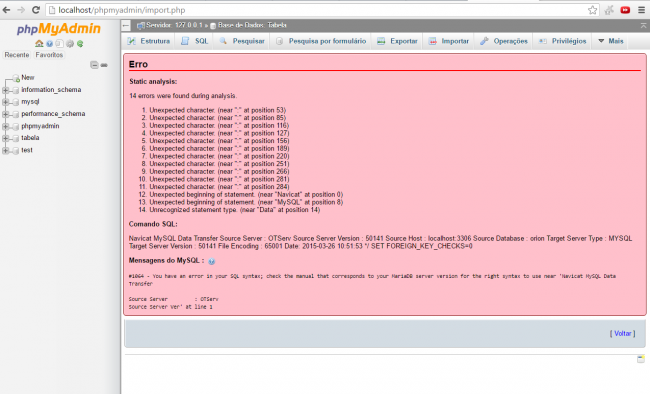
Task: Go back in browser history
Action: point(6,10)
